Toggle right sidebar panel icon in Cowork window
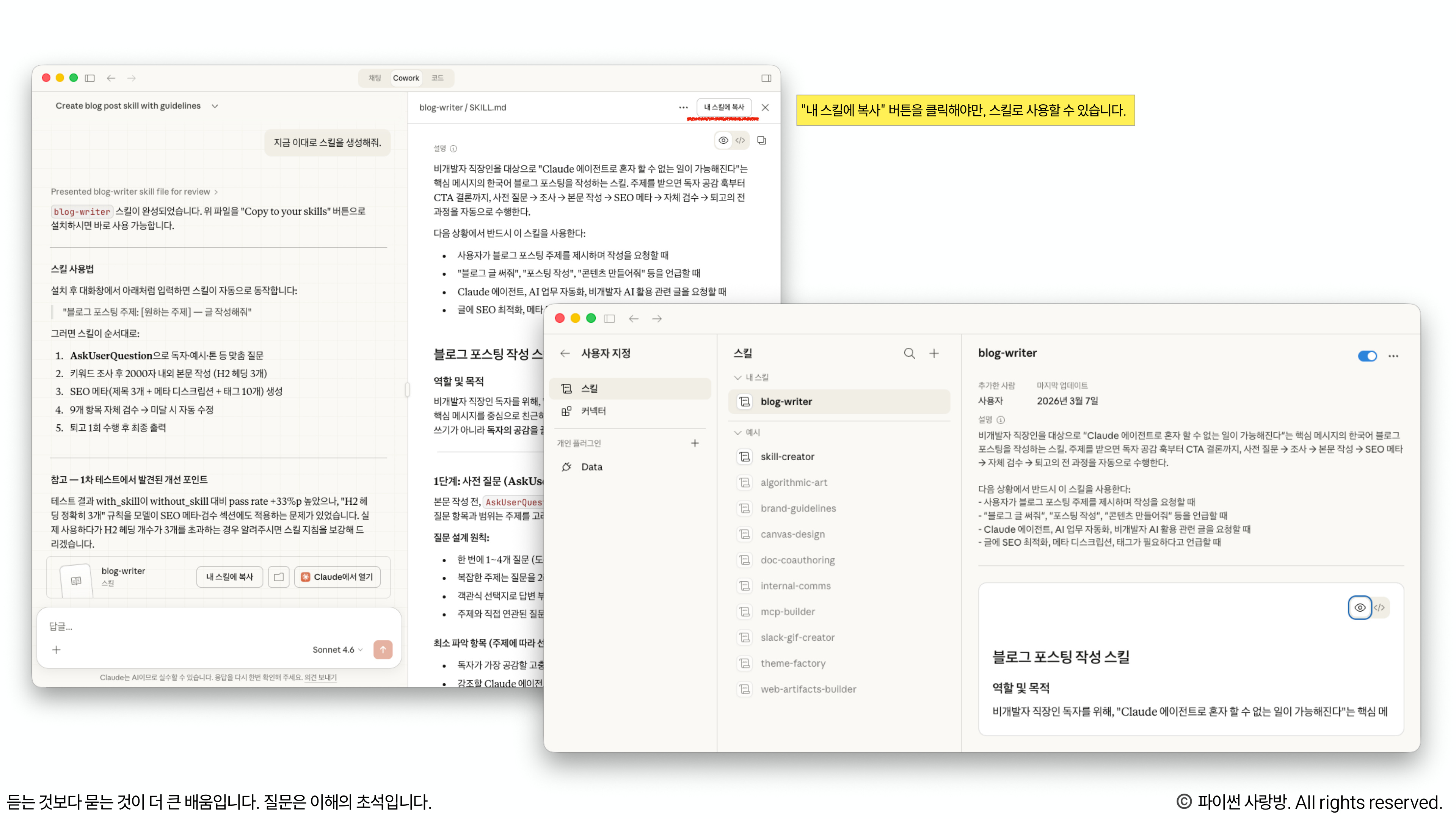 click(766, 78)
